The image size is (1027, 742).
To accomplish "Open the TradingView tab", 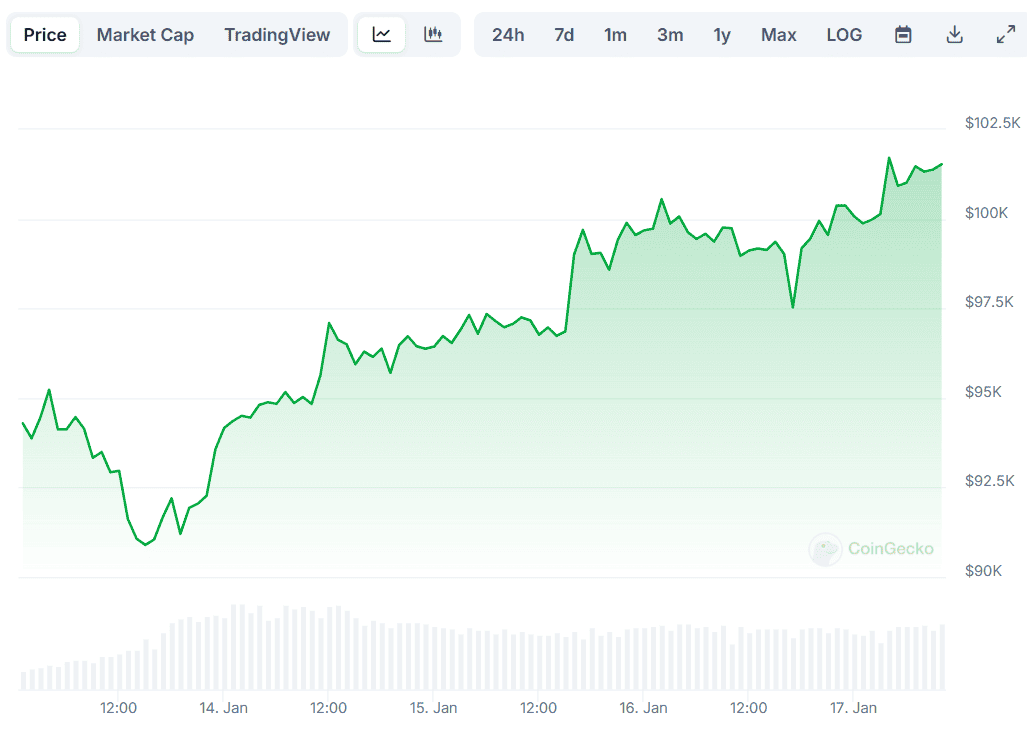I will [277, 35].
